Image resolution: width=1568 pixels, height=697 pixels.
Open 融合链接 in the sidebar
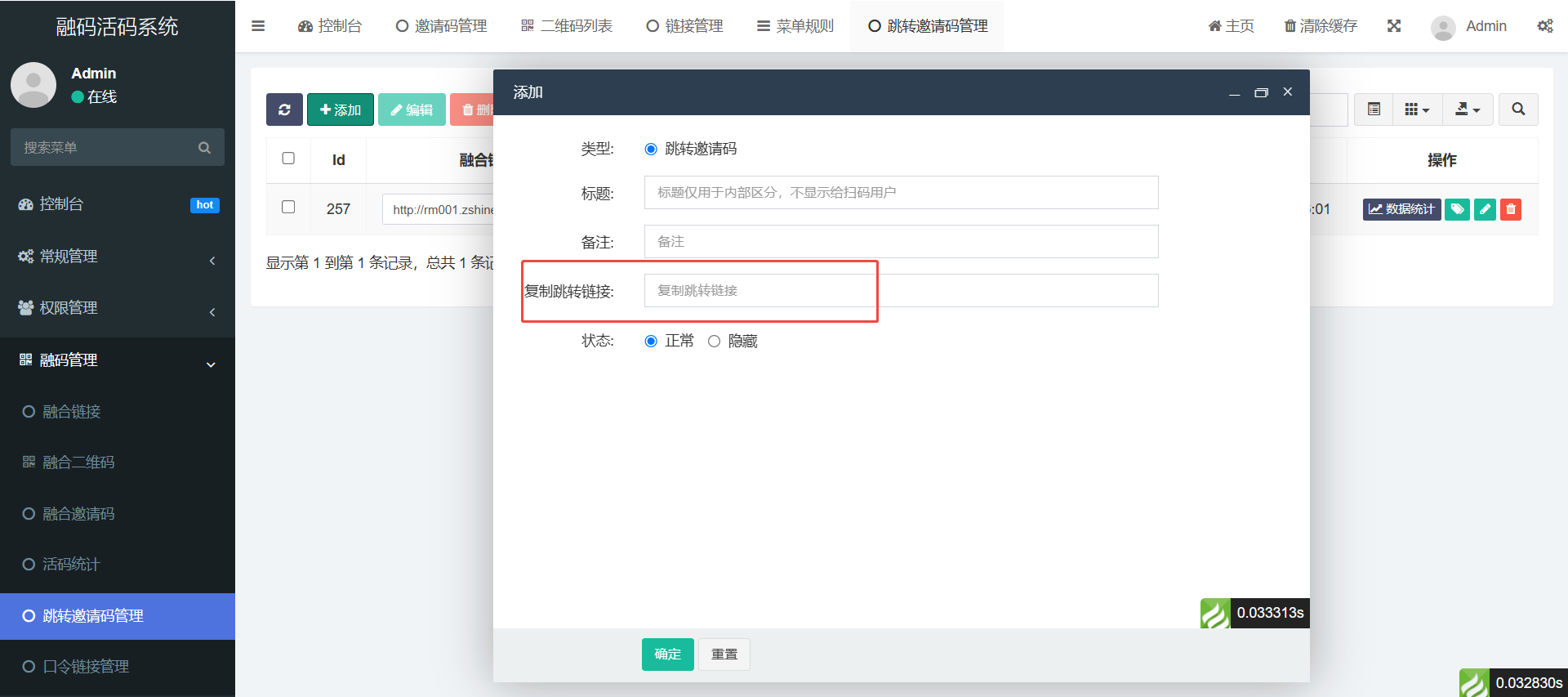[x=118, y=412]
